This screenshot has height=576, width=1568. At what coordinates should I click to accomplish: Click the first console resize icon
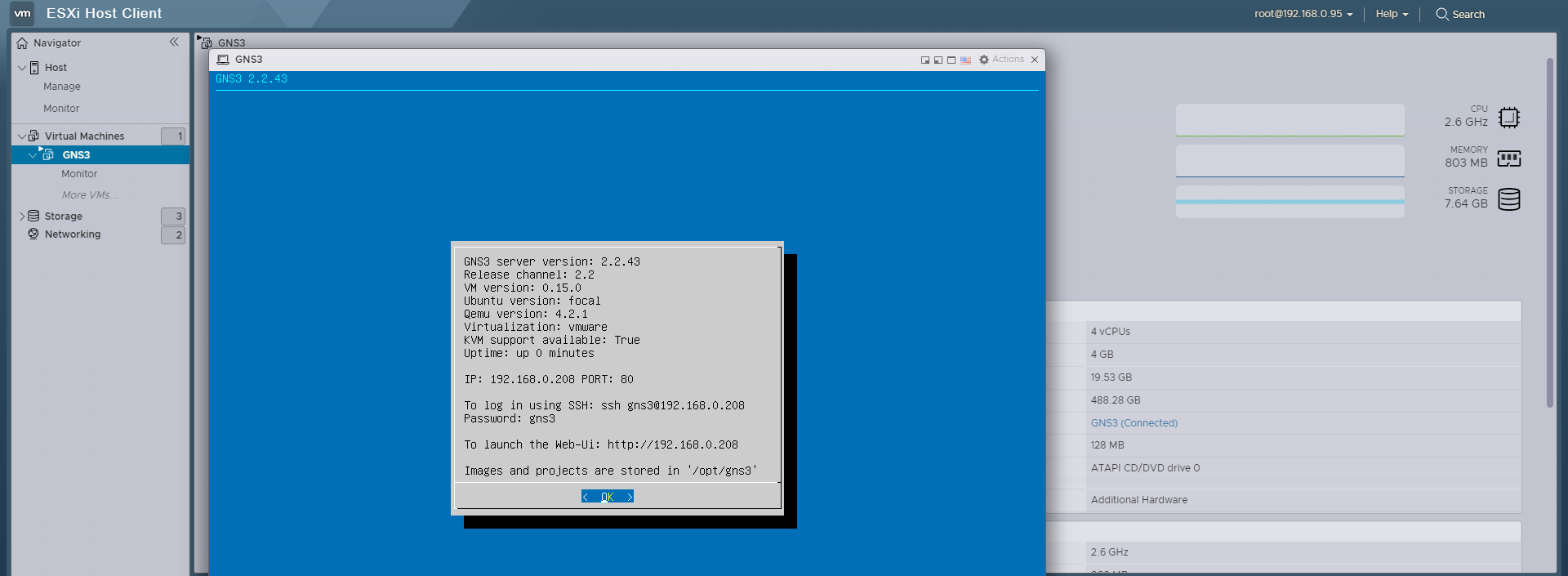coord(924,60)
